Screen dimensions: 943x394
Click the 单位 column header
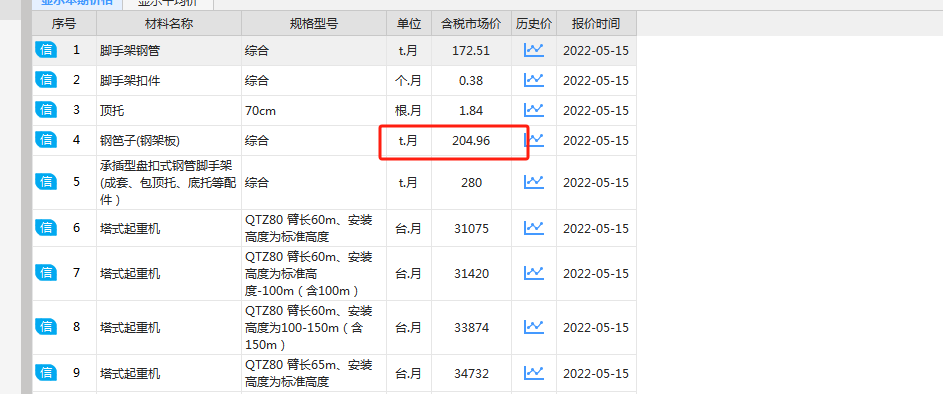[409, 24]
